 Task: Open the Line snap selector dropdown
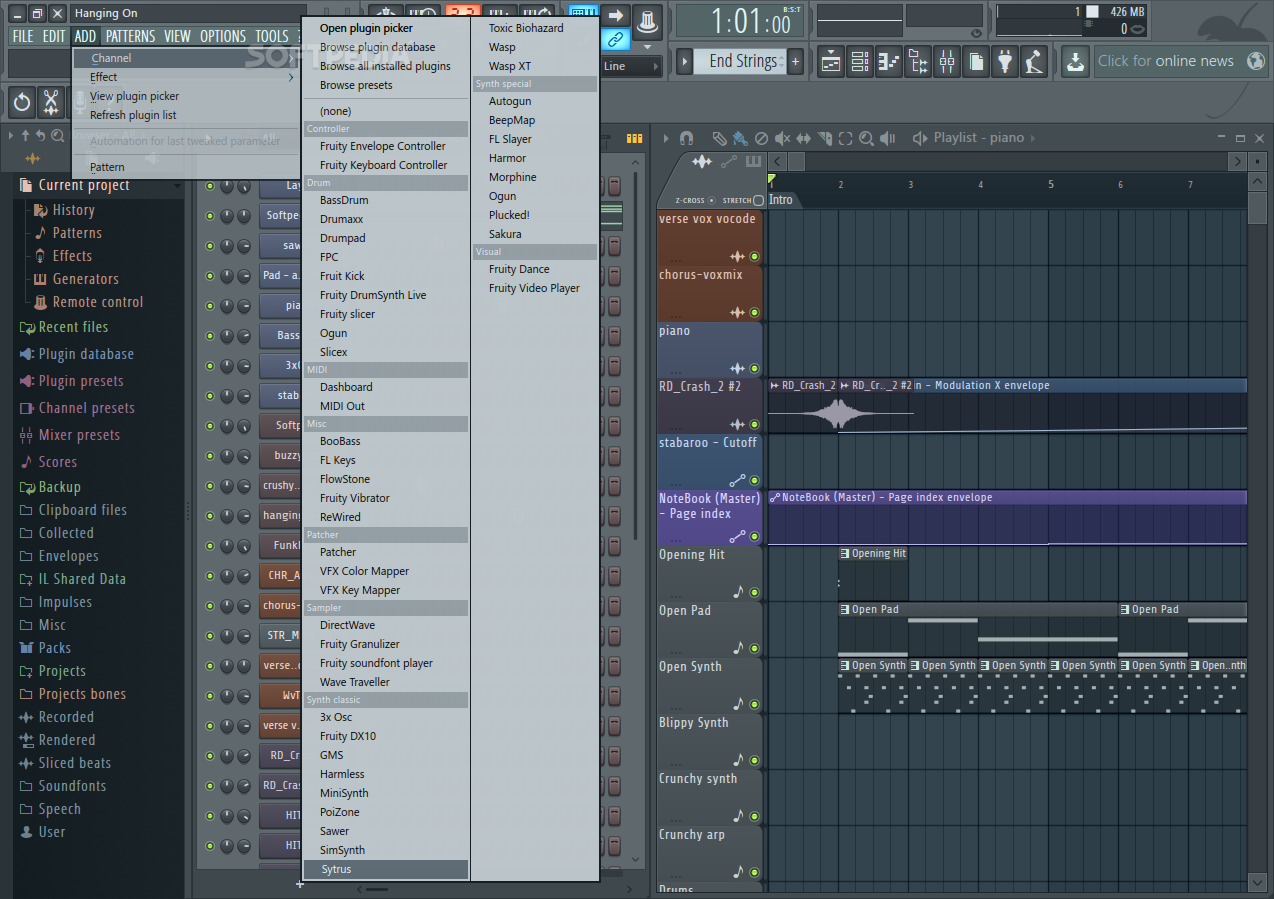click(632, 66)
